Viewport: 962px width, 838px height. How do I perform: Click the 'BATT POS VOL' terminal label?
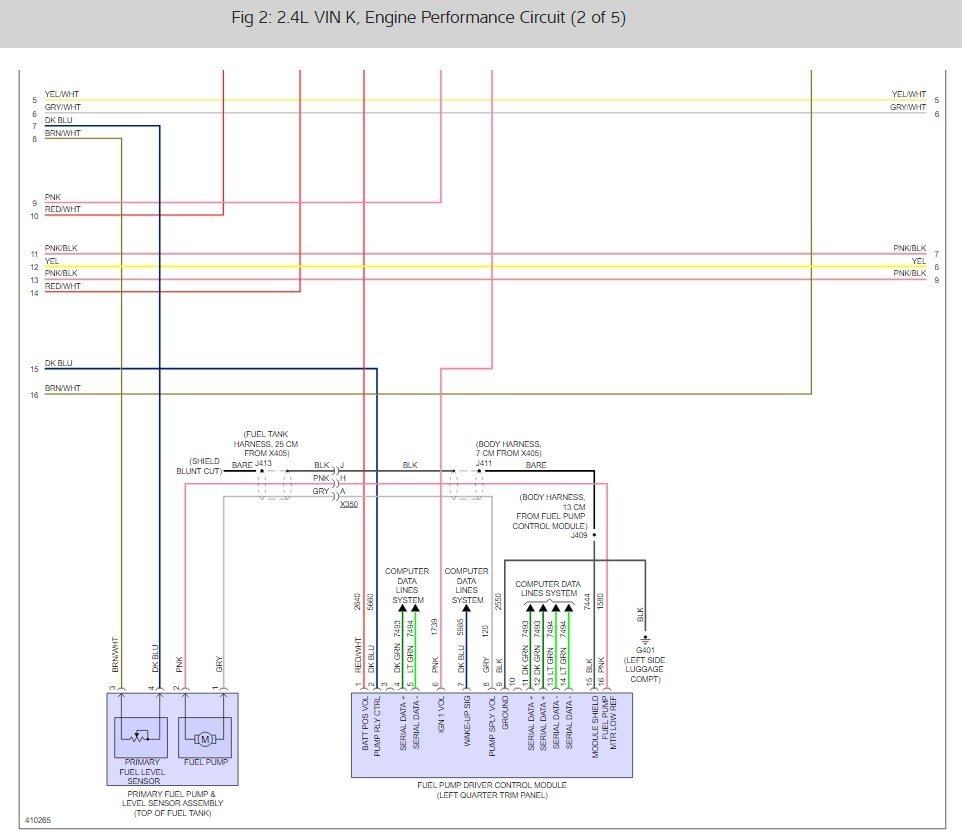click(365, 723)
